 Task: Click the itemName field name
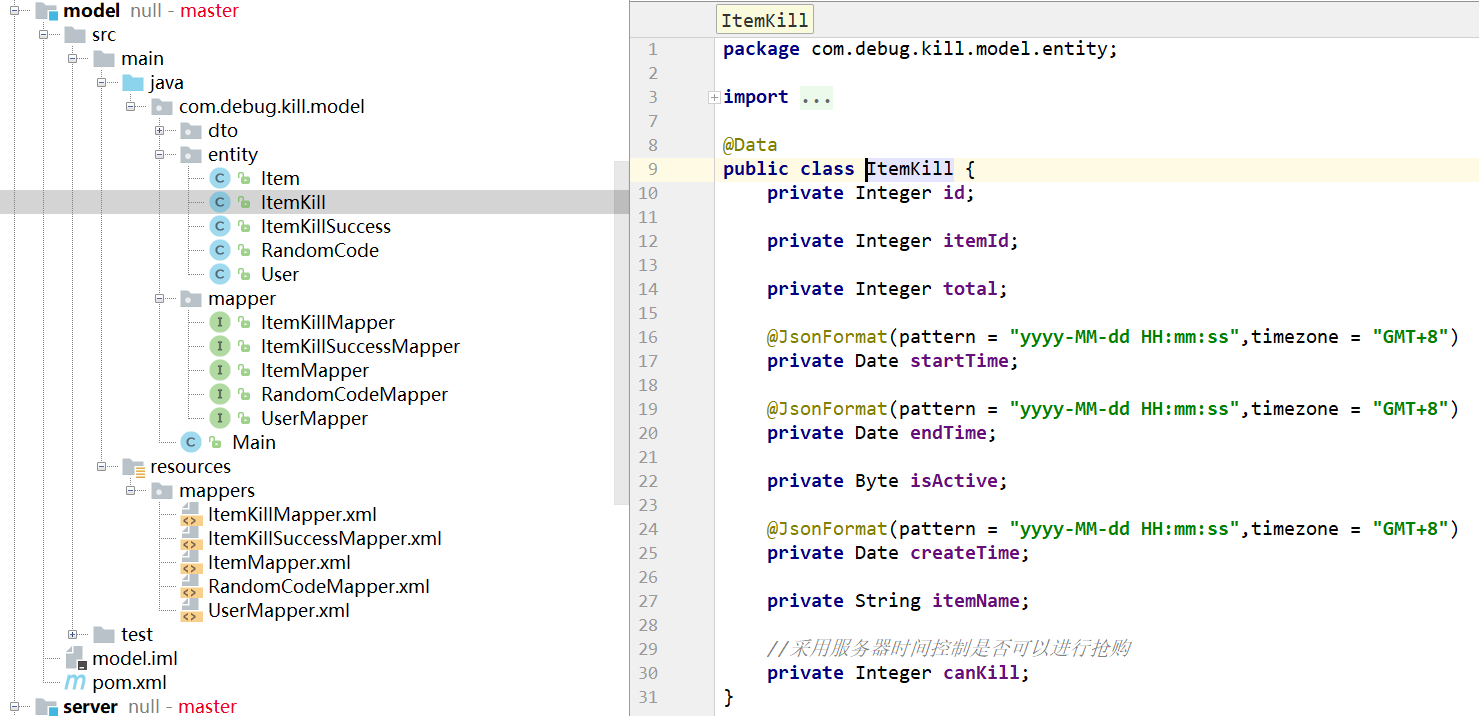tap(976, 601)
